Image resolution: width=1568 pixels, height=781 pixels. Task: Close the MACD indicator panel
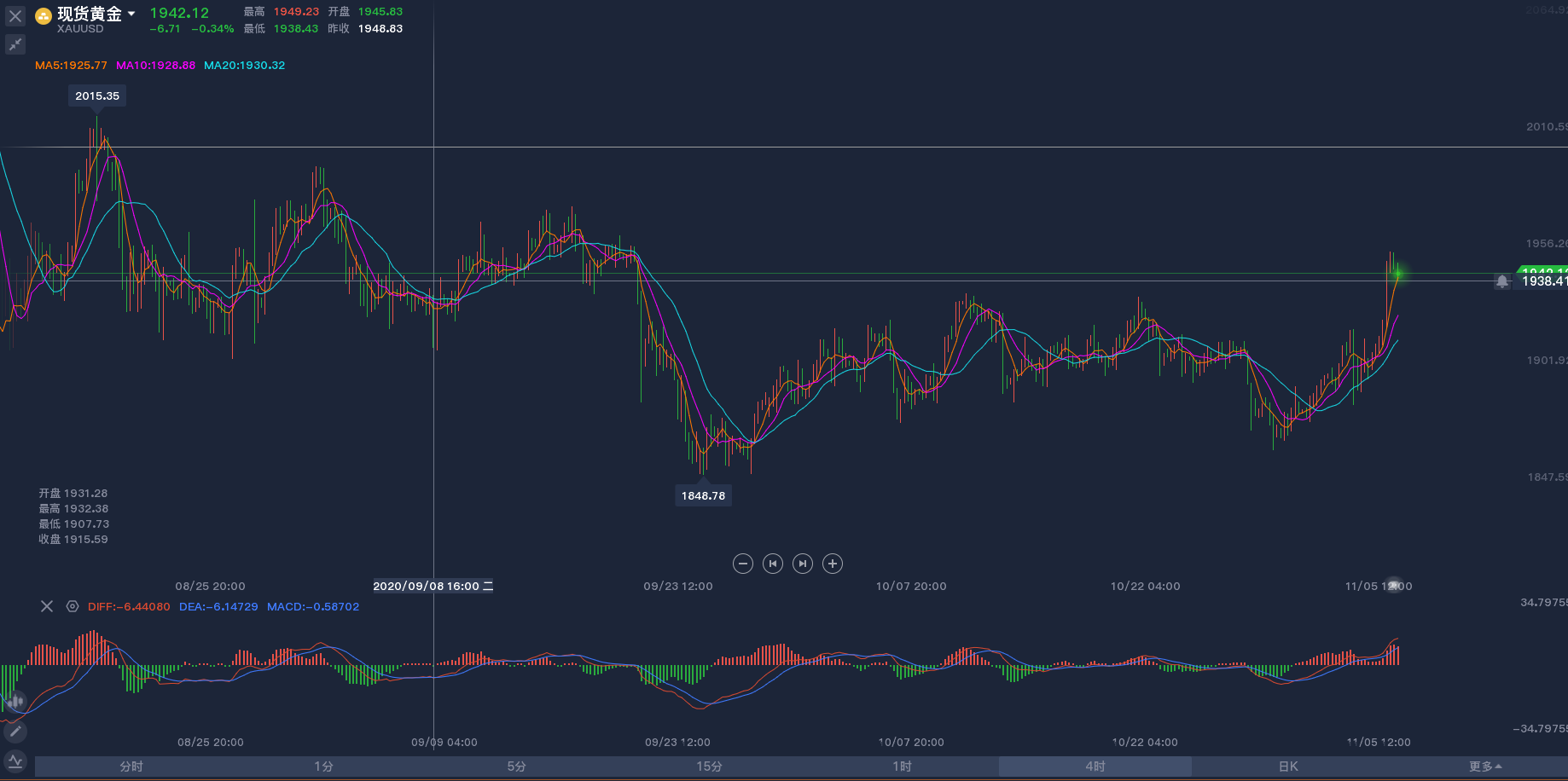pyautogui.click(x=47, y=606)
